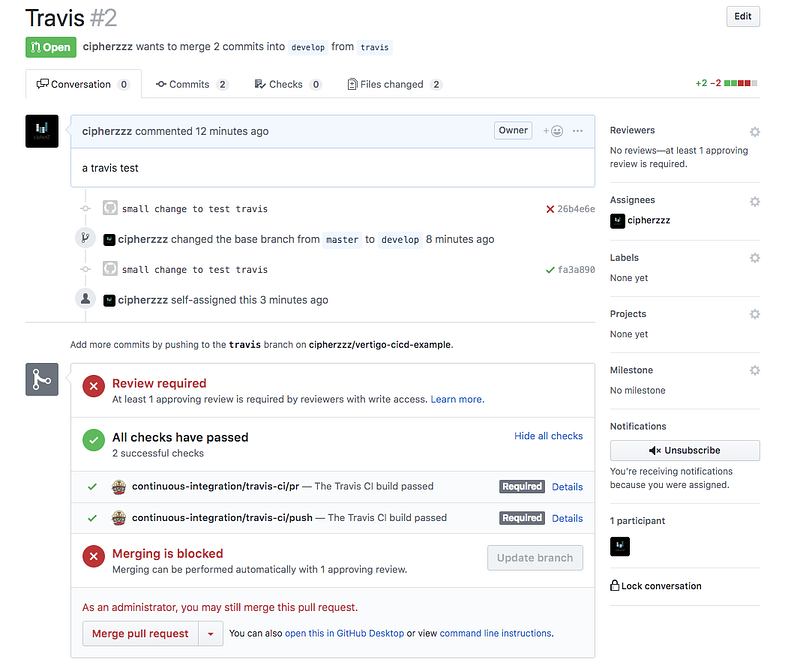Click commit message of passed commit fa3a890
800x665 pixels.
point(194,269)
